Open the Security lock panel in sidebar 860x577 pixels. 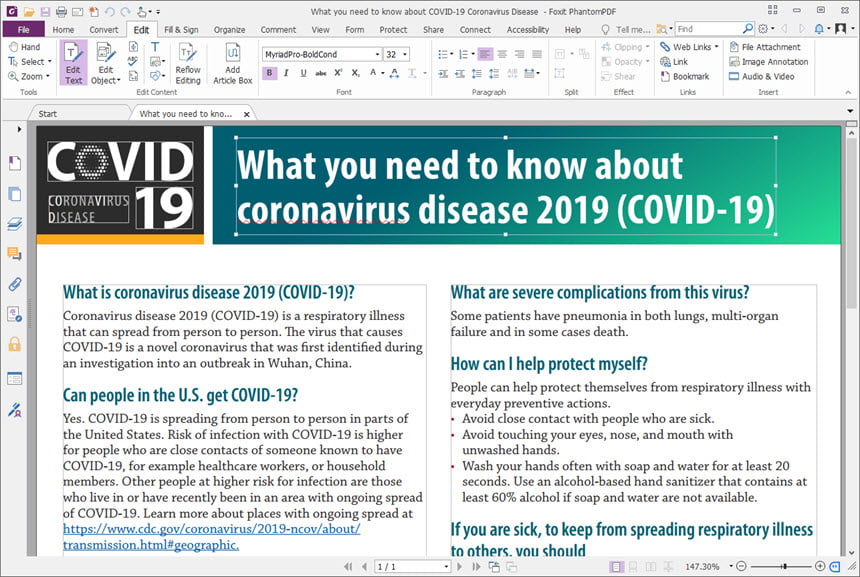[x=15, y=344]
